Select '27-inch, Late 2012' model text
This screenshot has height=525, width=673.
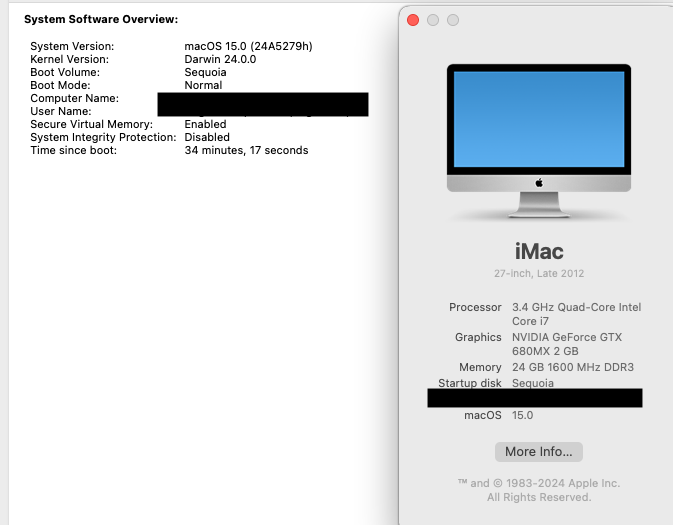tap(539, 273)
